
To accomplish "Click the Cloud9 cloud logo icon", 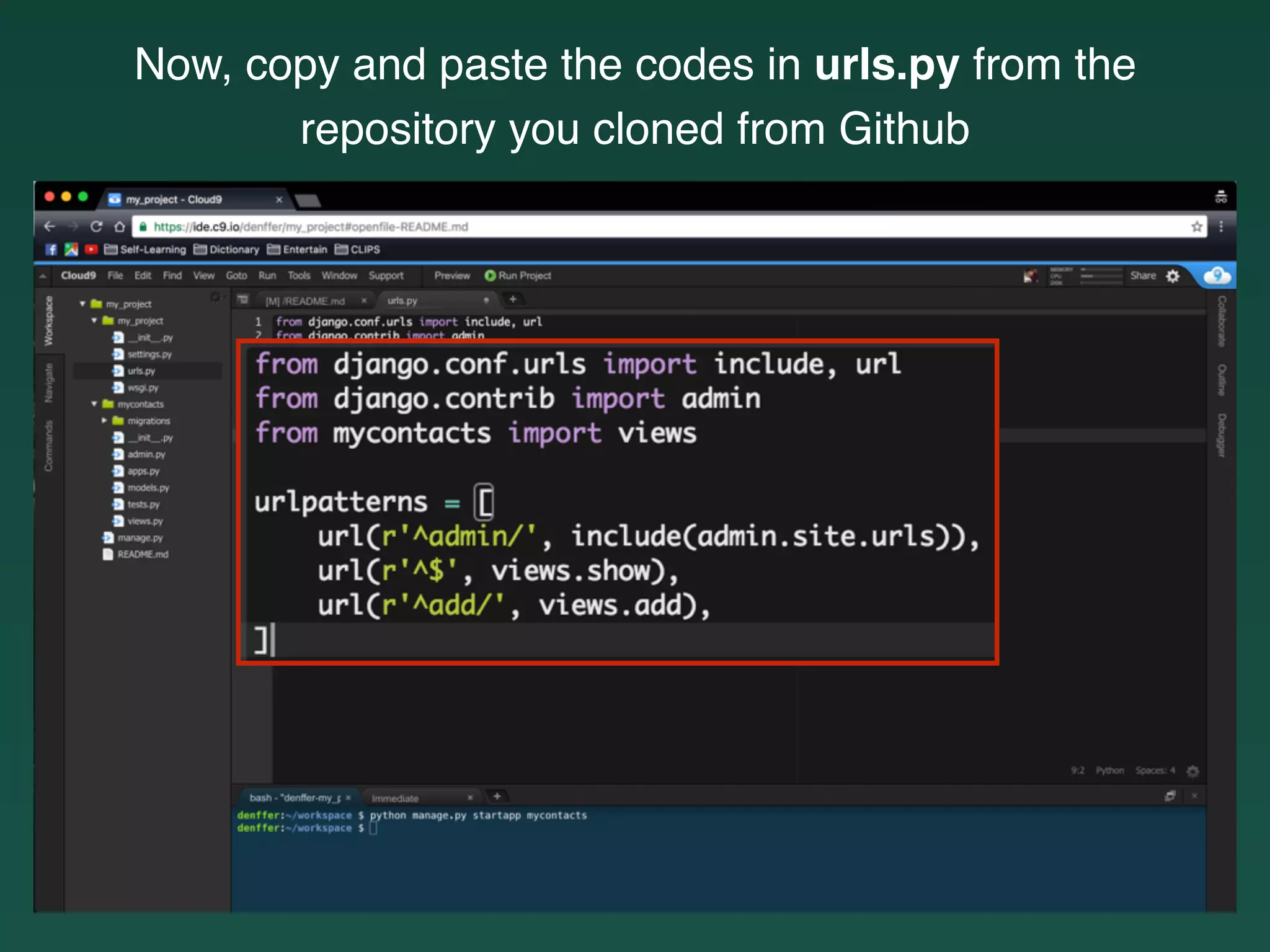I will pos(1217,276).
